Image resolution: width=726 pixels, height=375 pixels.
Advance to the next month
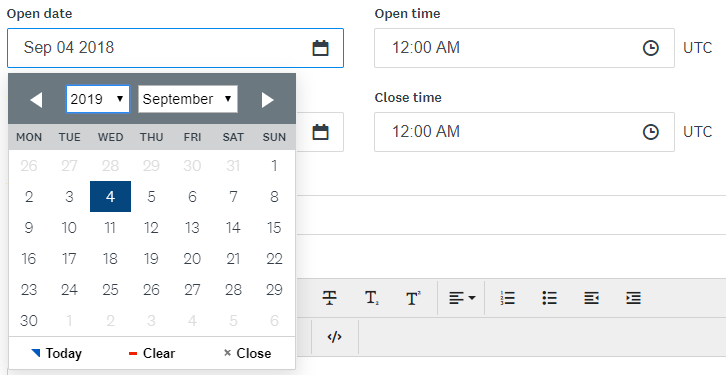coord(268,100)
